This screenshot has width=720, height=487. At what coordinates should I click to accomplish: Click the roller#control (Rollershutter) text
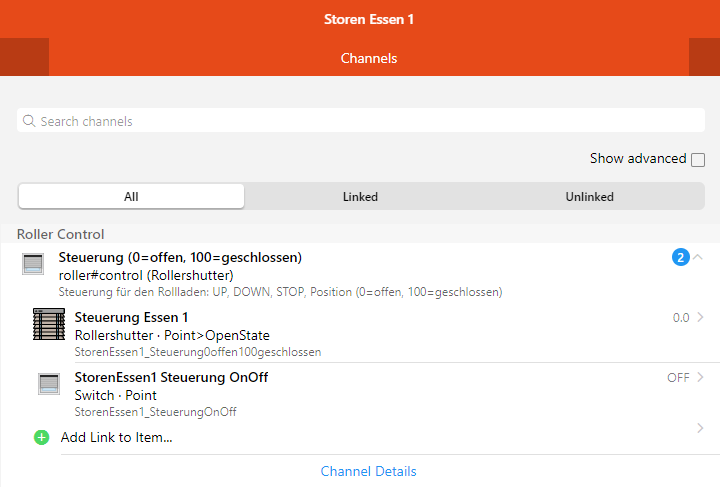(x=146, y=275)
